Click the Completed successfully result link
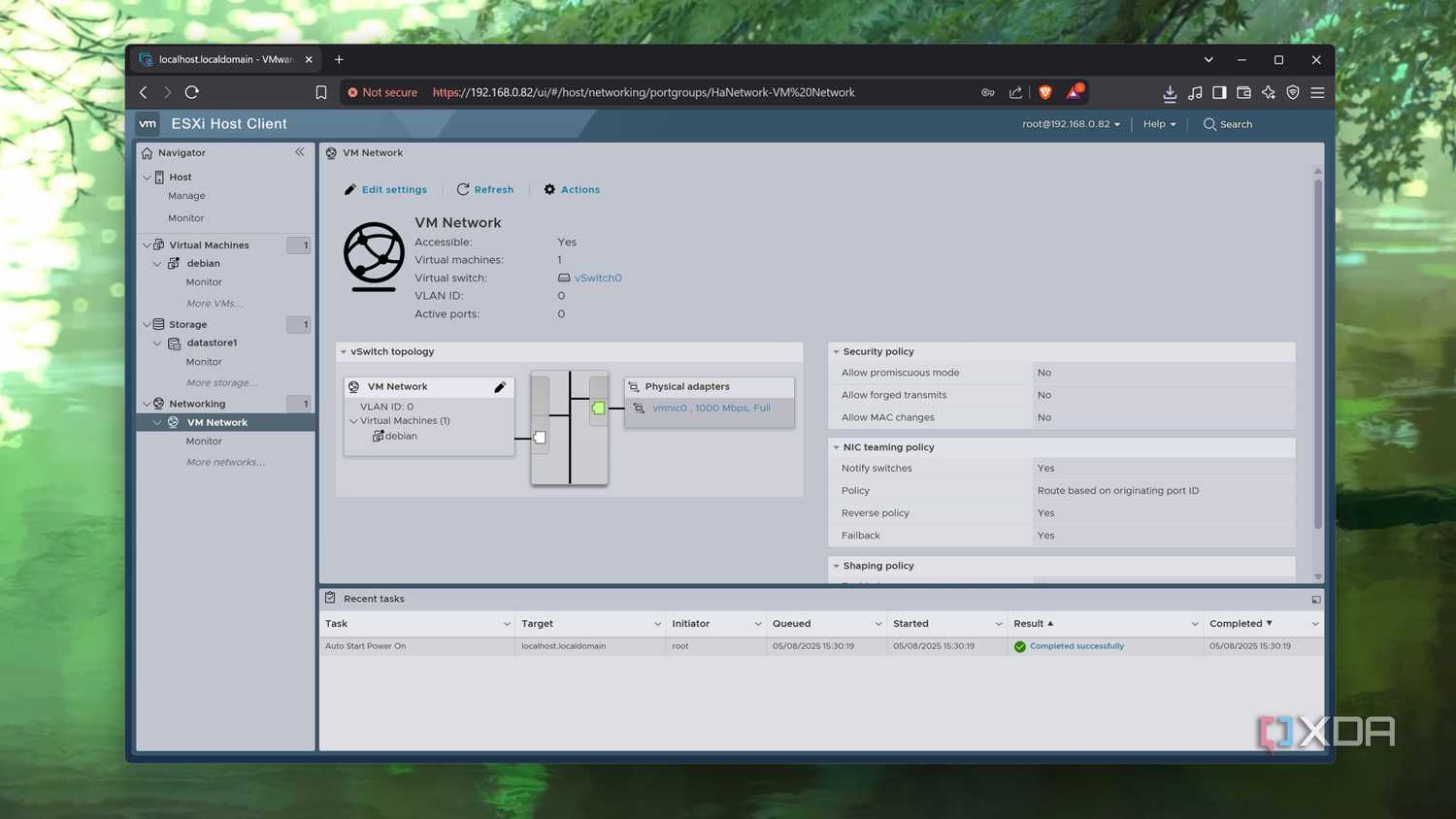Viewport: 1456px width, 819px height. tap(1076, 646)
